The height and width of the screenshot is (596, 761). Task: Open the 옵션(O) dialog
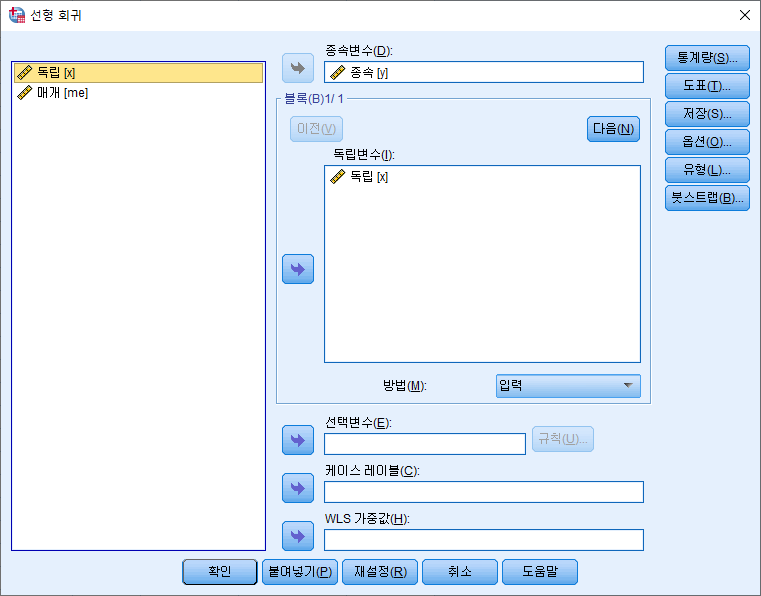[x=707, y=142]
